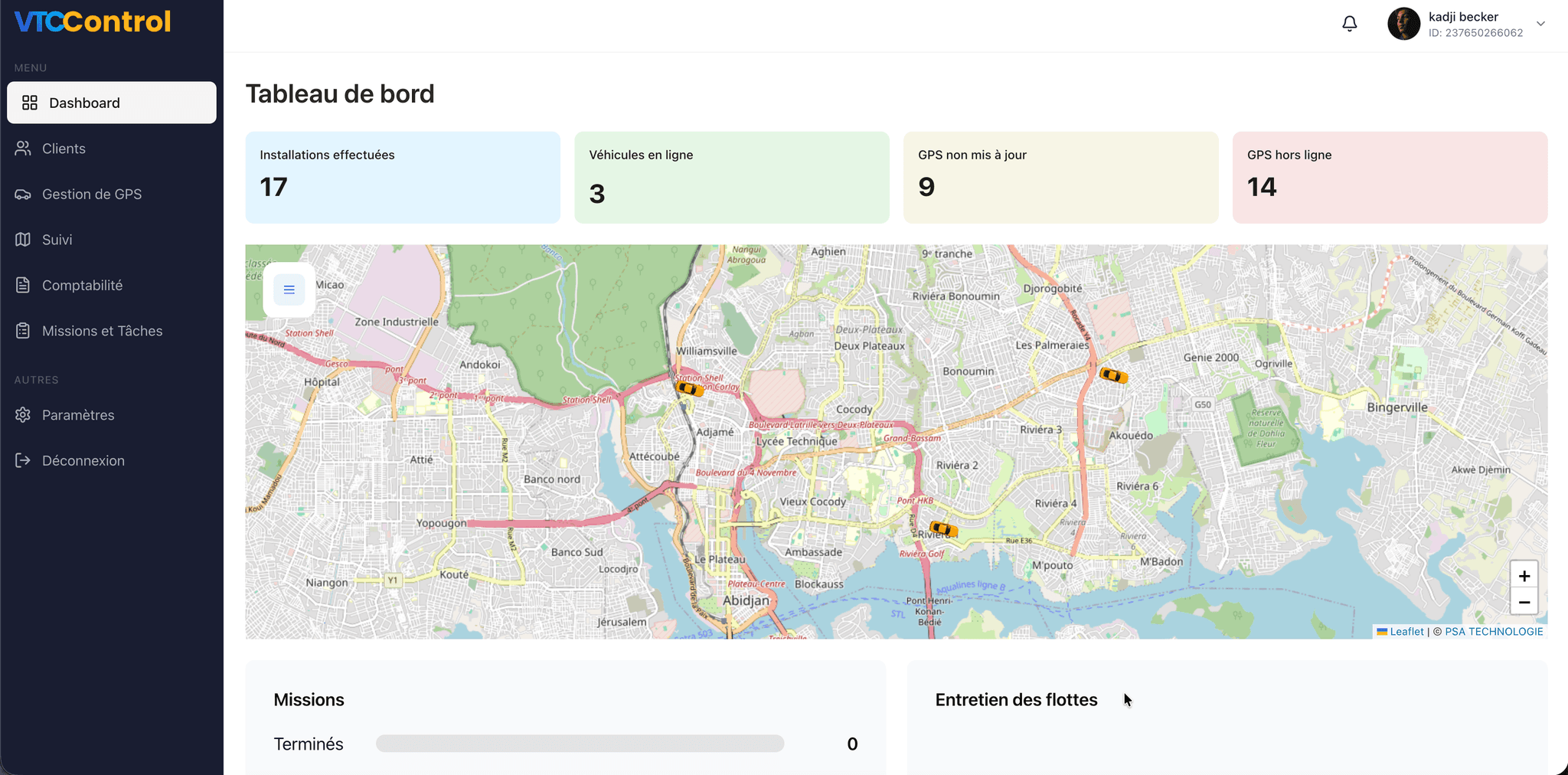Go to Gestion de GPS
The width and height of the screenshot is (1568, 775).
[91, 195]
